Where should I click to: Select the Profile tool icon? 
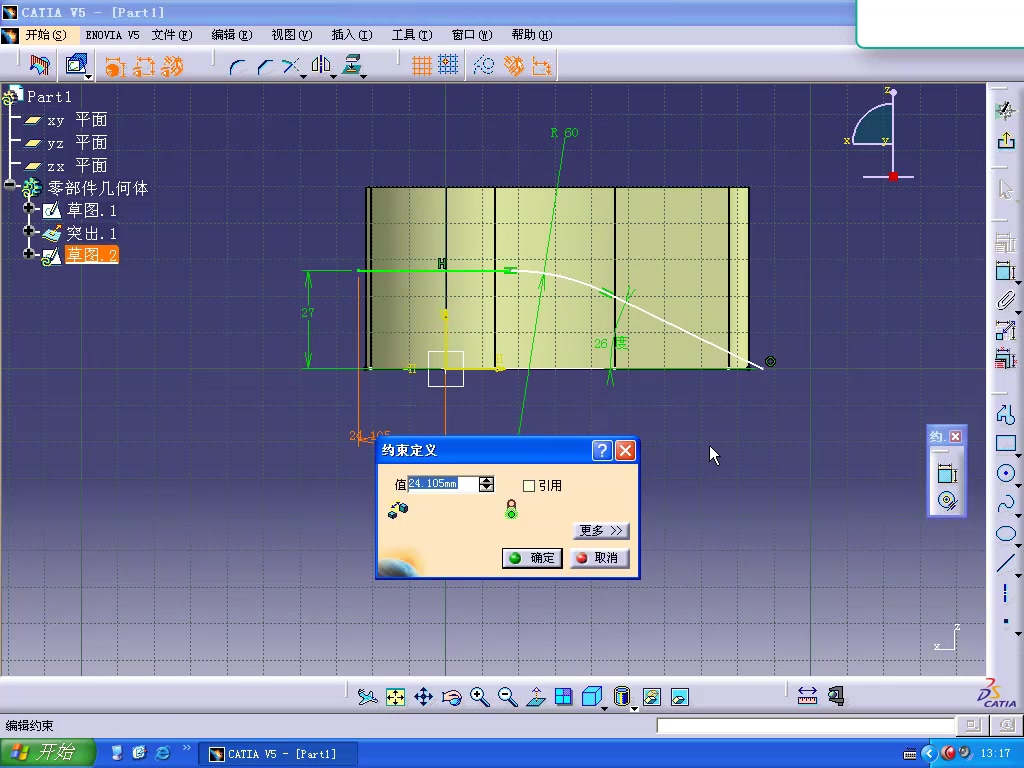pos(1006,414)
